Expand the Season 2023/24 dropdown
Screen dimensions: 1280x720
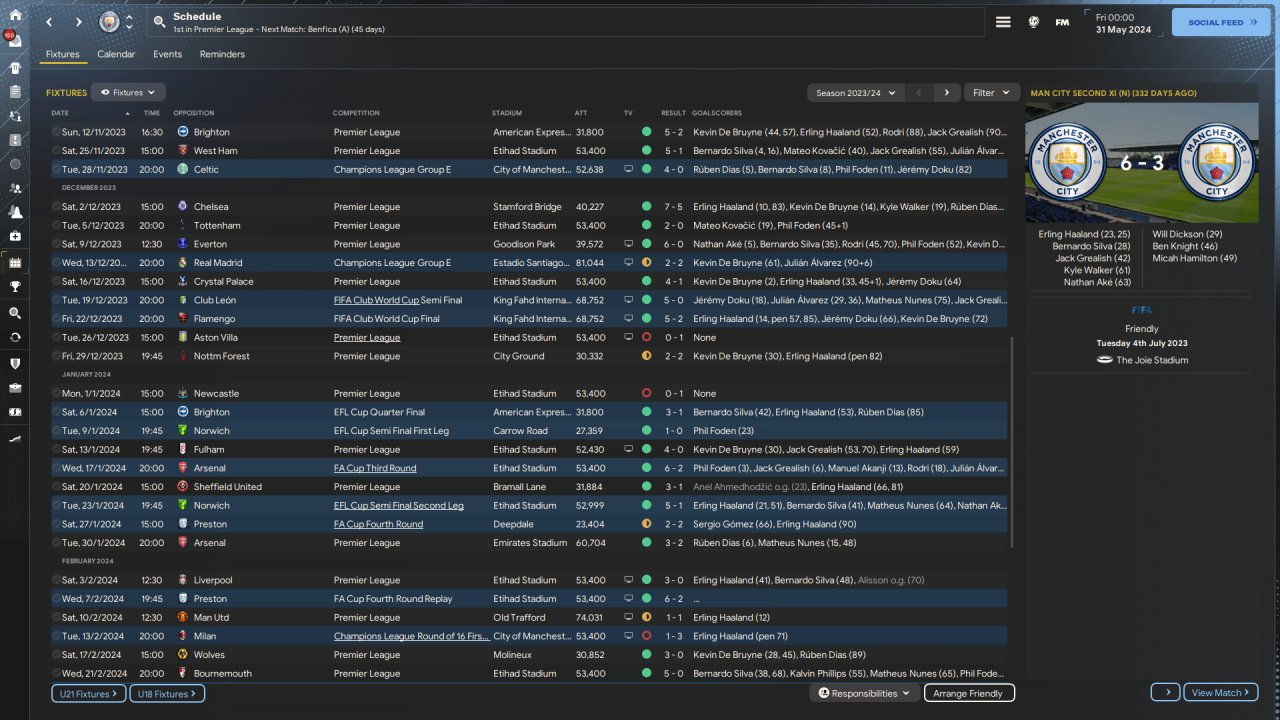point(854,93)
